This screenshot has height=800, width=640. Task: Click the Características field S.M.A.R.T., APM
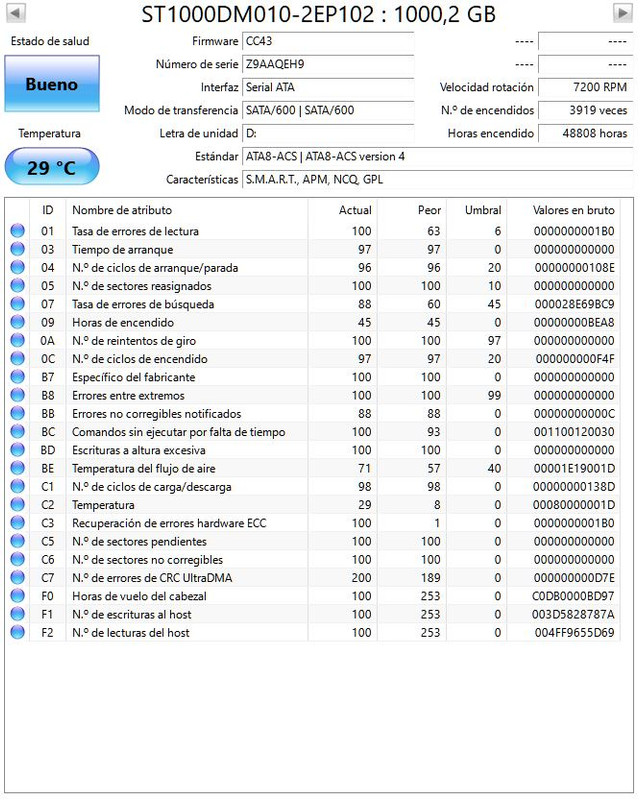[437, 180]
